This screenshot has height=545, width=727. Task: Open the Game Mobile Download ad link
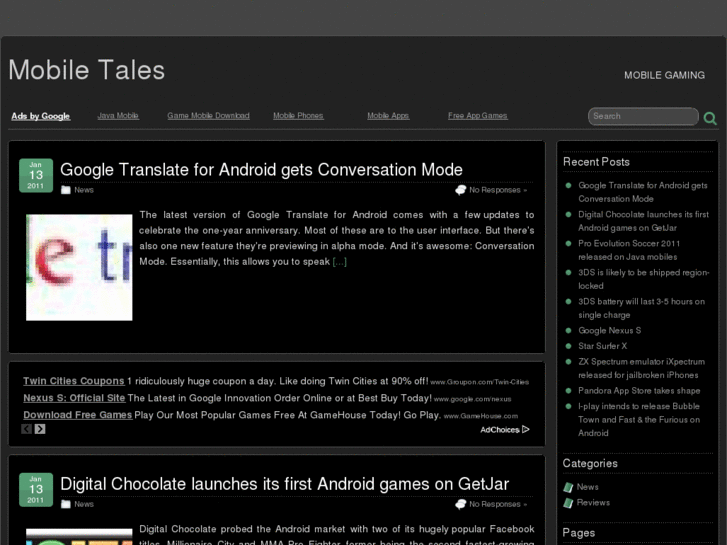click(x=208, y=115)
